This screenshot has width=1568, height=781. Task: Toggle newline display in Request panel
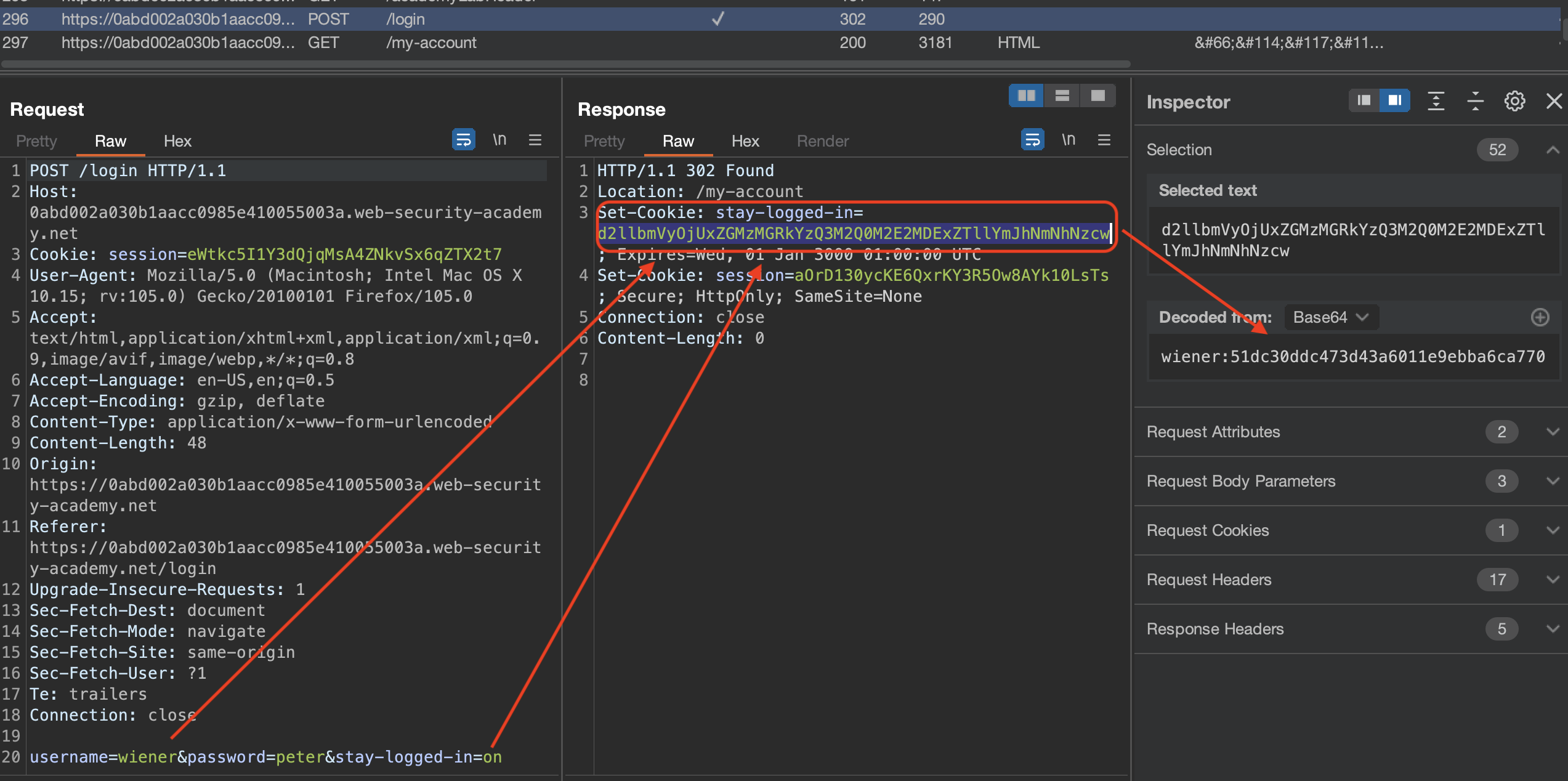(x=499, y=140)
